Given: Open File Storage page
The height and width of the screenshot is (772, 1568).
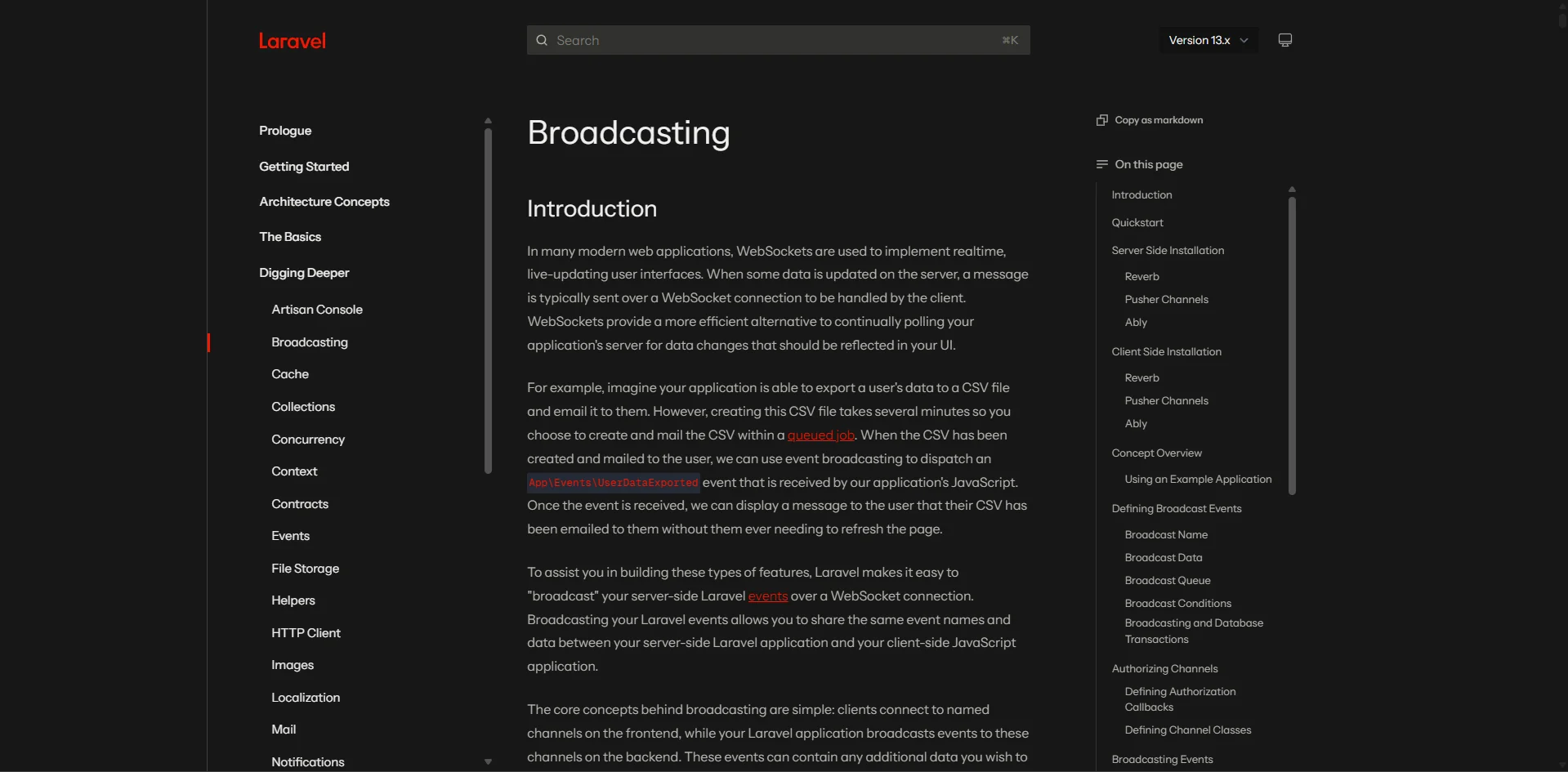Looking at the screenshot, I should click(x=305, y=569).
